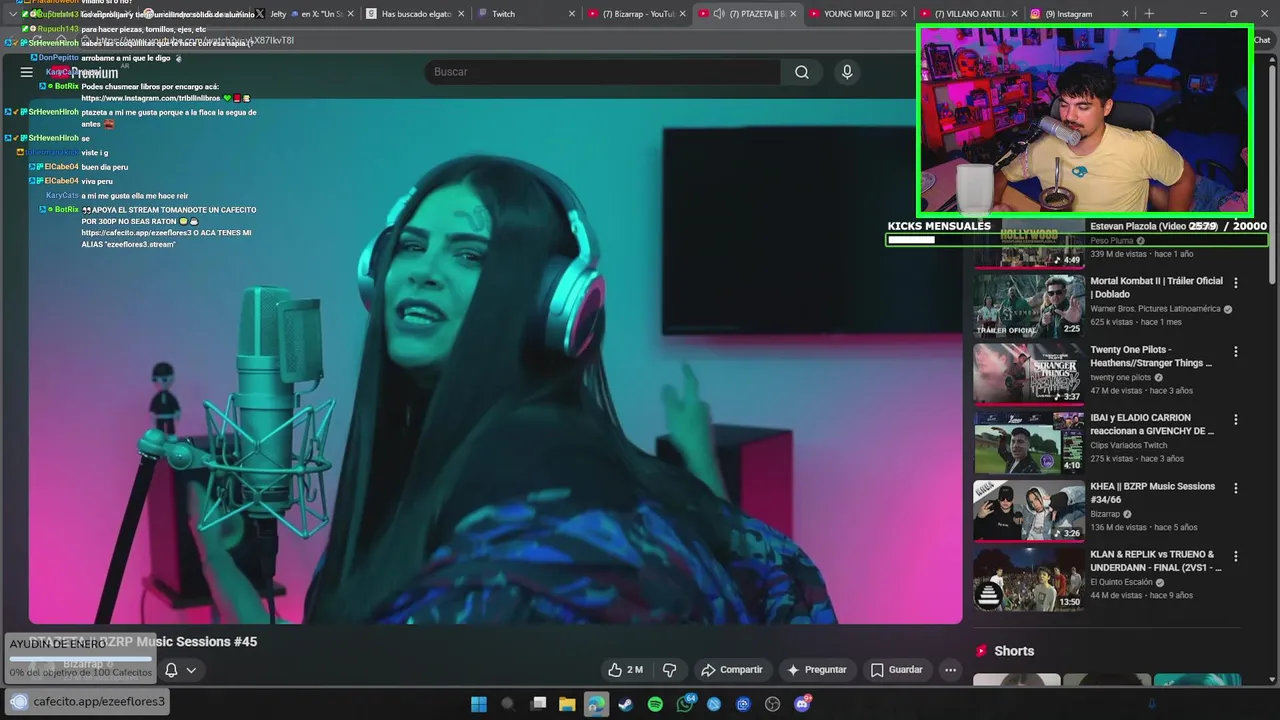Screen dimensions: 1280x720
Task: Share the video via Compartir
Action: coord(732,670)
